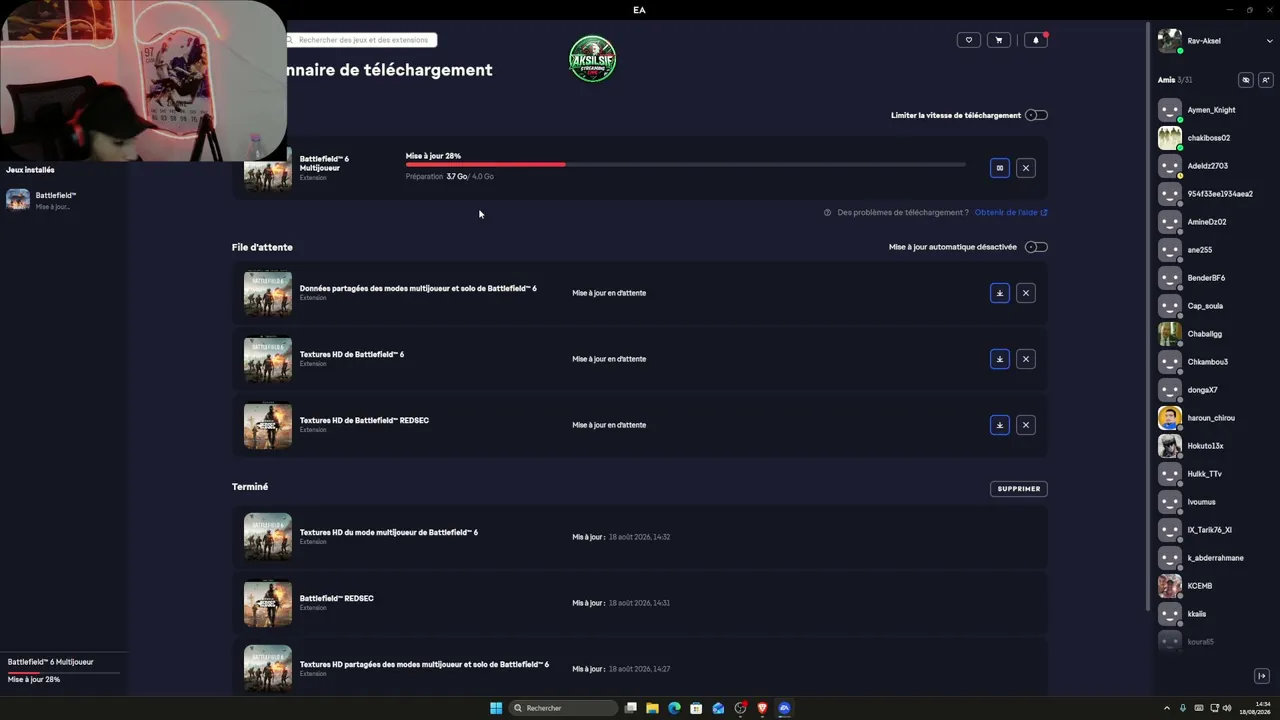Open the Windows Start menu
This screenshot has width=1280, height=720.
(x=496, y=708)
